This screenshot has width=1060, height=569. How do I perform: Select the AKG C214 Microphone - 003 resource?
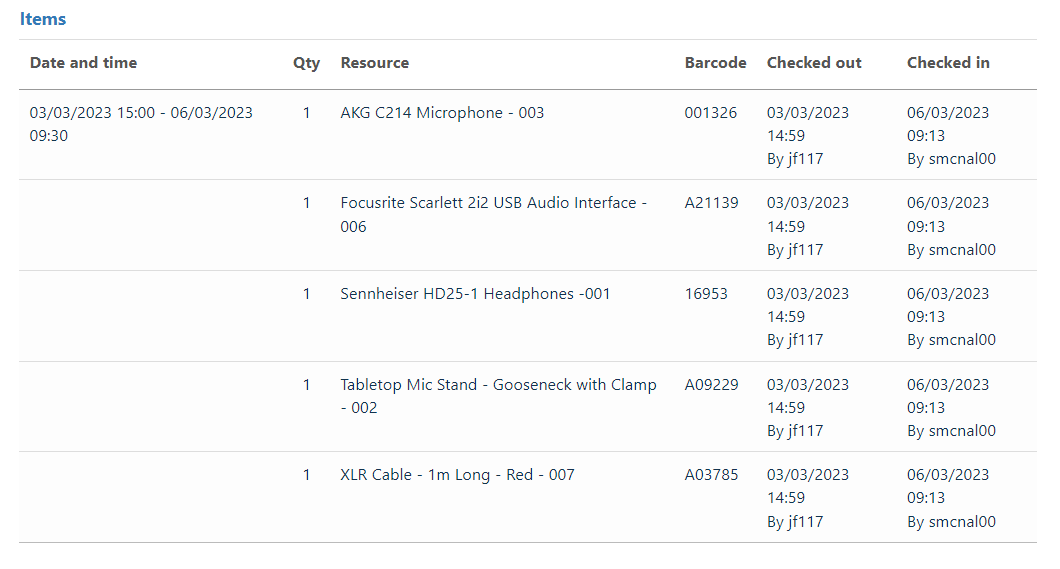[x=442, y=113]
